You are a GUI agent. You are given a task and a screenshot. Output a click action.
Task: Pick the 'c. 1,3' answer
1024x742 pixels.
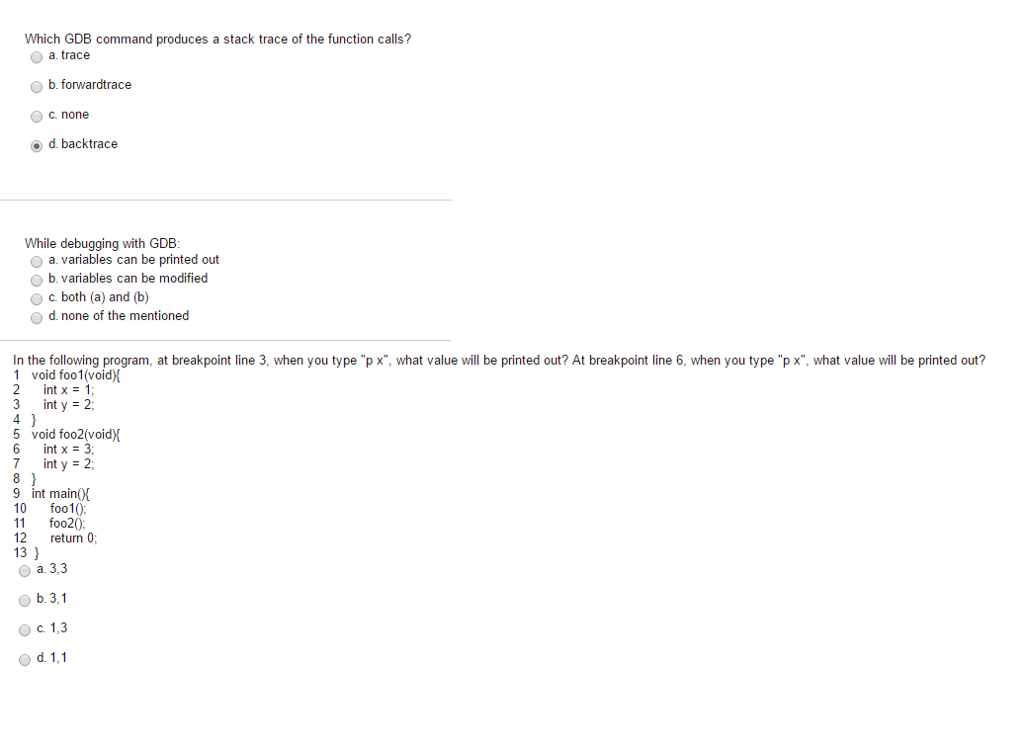[25, 630]
